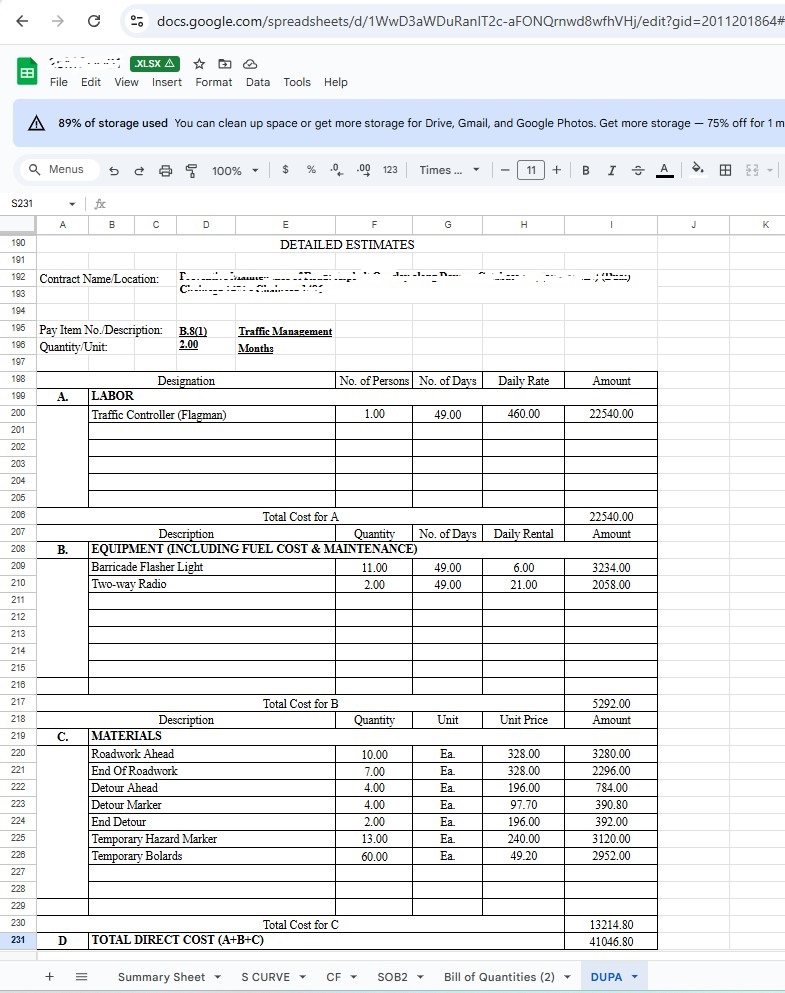785x993 pixels.
Task: Toggle strikethrough formatting
Action: (638, 170)
